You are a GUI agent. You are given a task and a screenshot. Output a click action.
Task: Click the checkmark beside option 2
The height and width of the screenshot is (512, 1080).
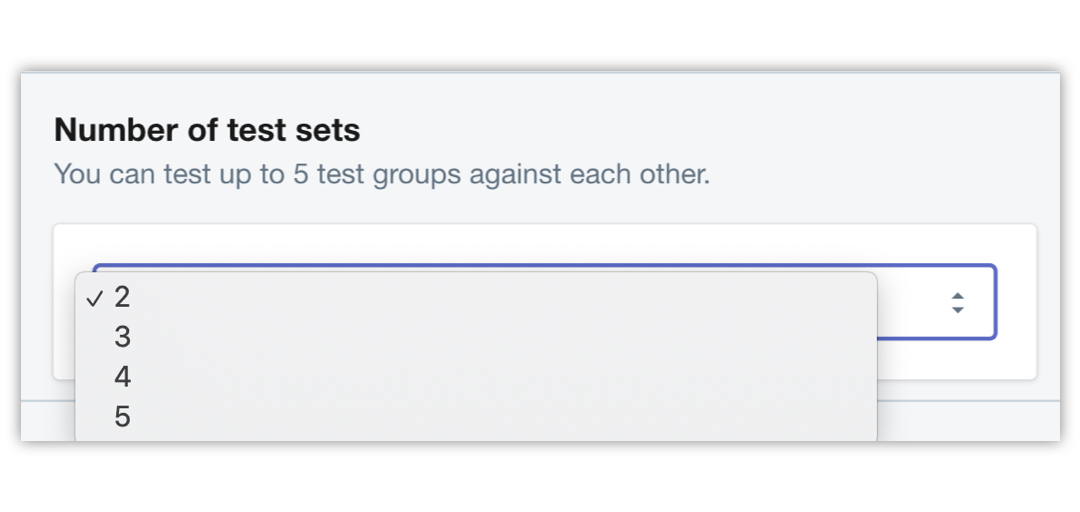coord(96,298)
